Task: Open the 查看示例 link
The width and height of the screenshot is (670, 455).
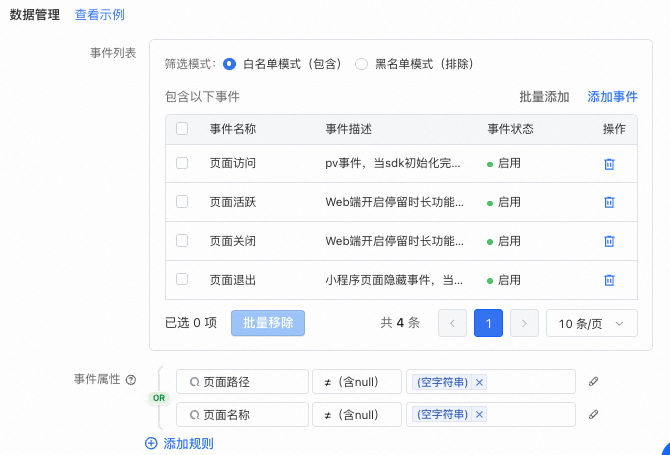Action: tap(100, 16)
